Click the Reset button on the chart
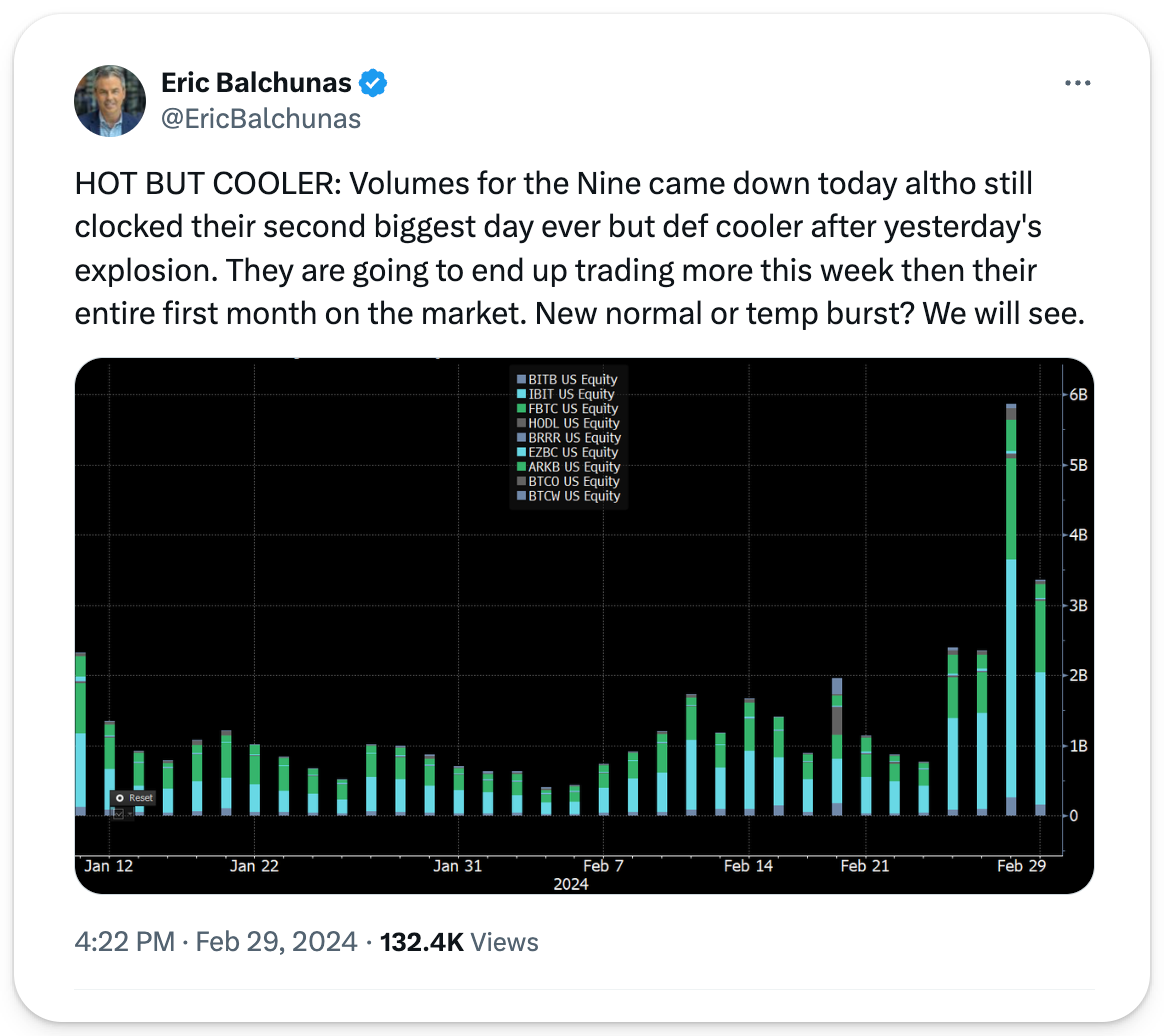The height and width of the screenshot is (1036, 1164). pos(140,798)
